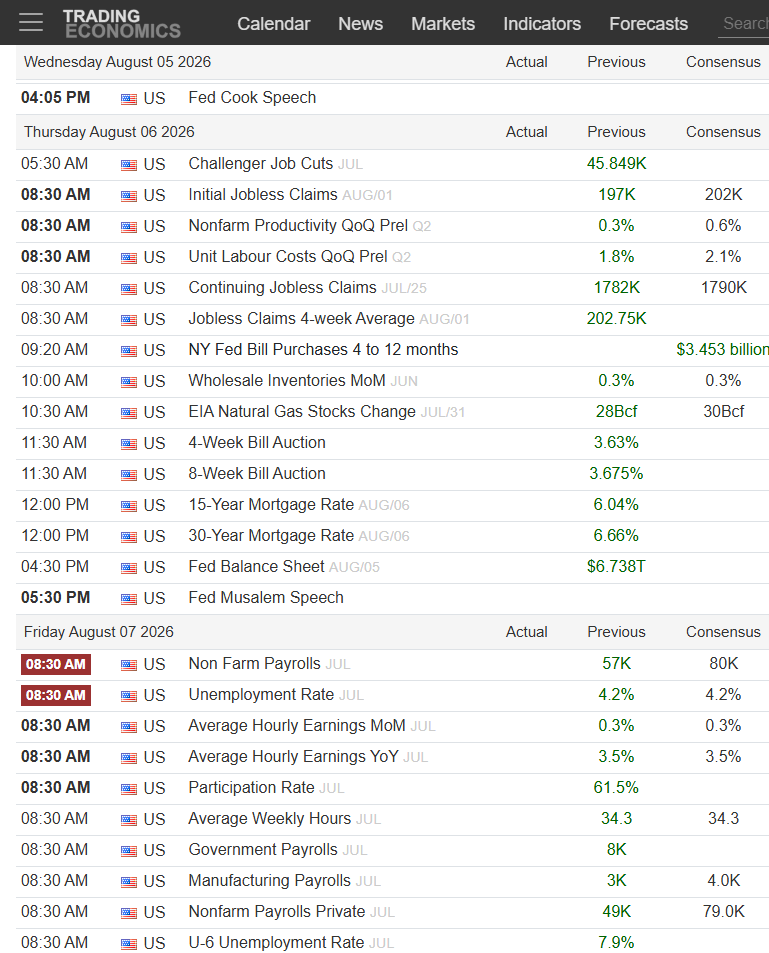Screen dimensions: 769x953
Task: Click Thursday August 06 2026 header
Action: [109, 132]
